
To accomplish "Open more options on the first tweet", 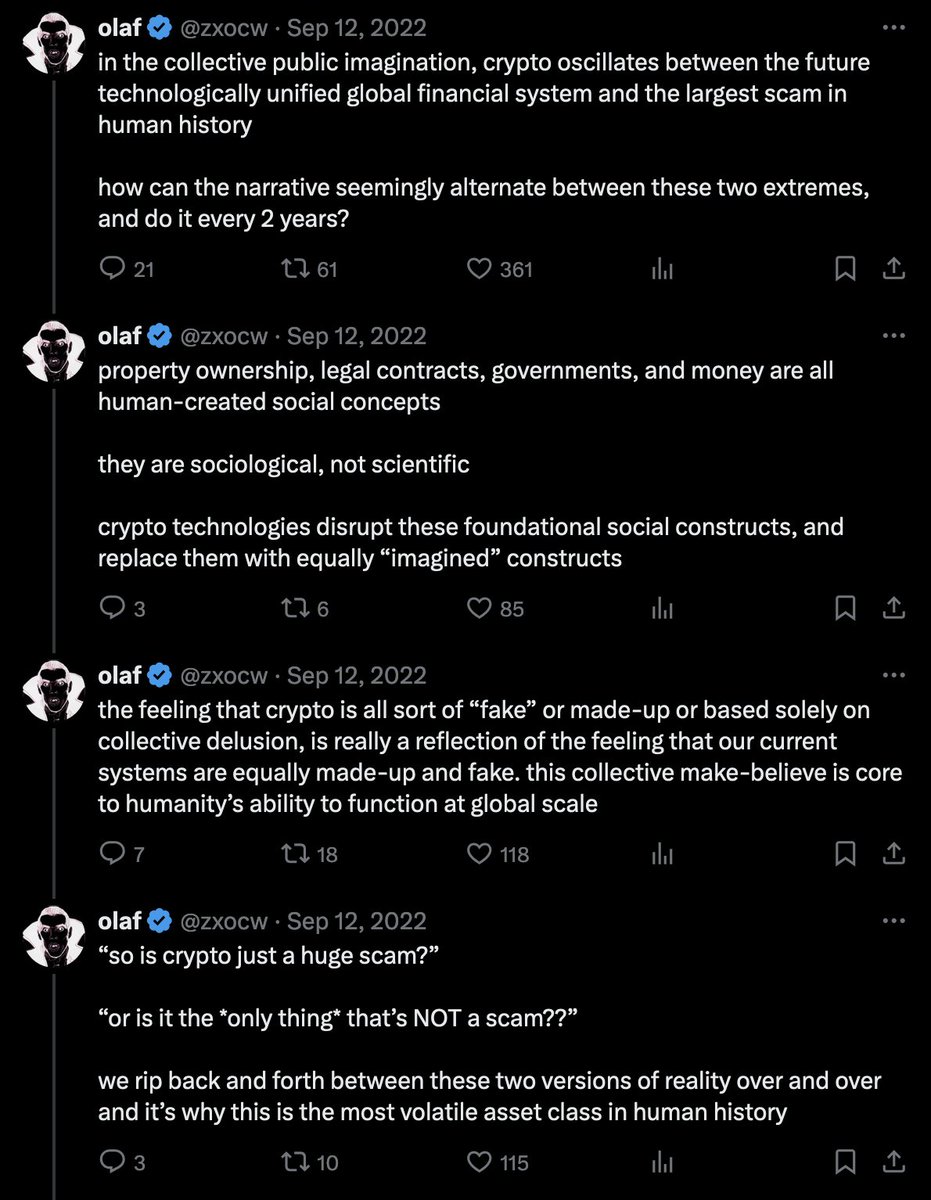I will [x=893, y=28].
